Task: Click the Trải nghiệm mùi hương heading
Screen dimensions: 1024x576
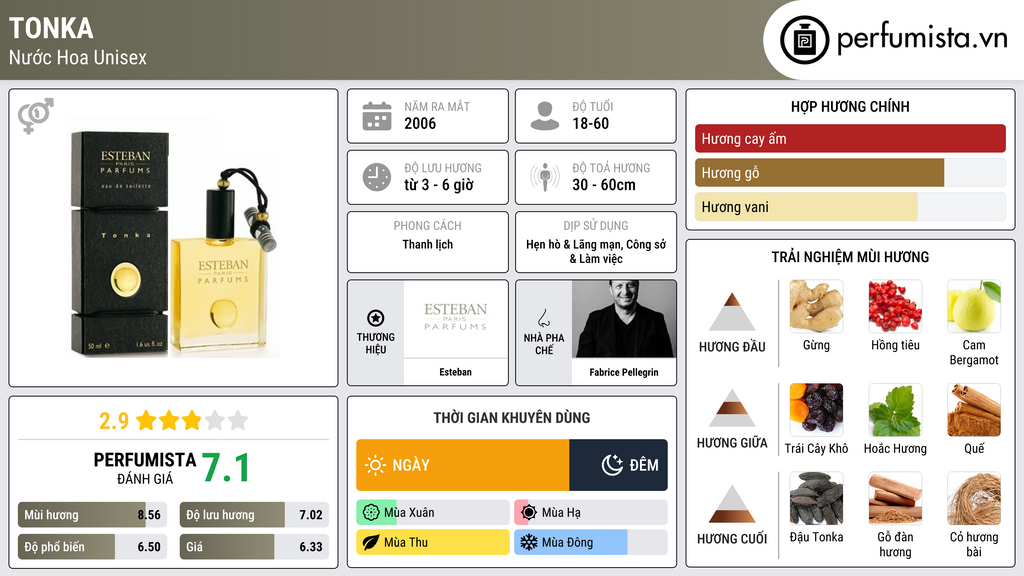Action: pyautogui.click(x=850, y=257)
